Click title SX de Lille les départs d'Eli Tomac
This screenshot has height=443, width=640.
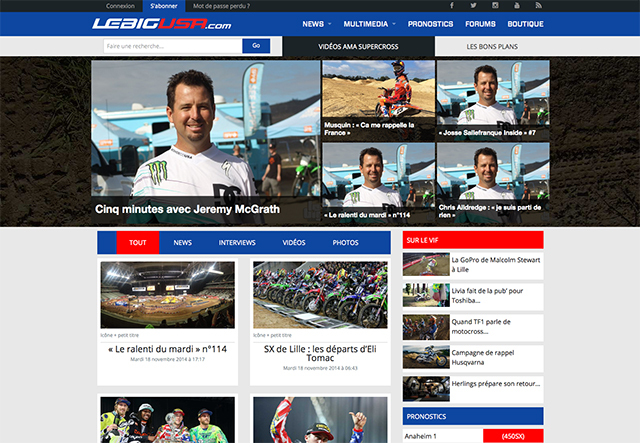320,354
